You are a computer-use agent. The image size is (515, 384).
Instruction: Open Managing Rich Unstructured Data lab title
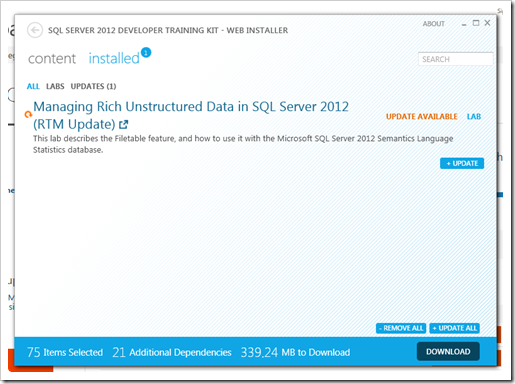191,115
